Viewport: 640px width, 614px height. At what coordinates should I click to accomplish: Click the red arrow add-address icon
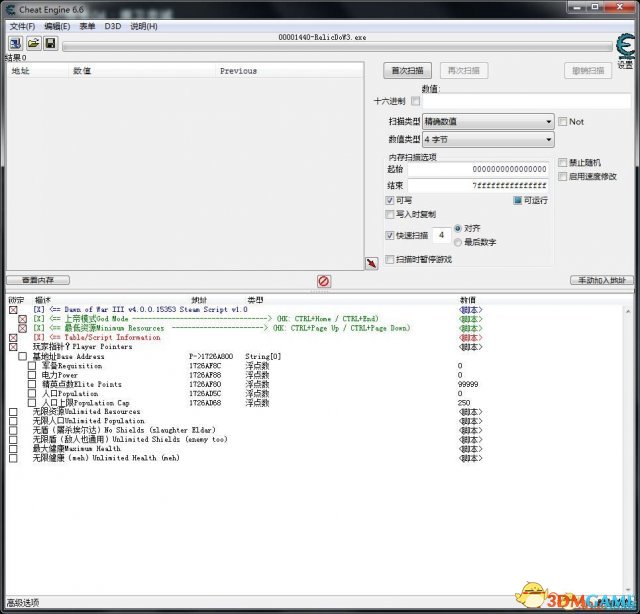point(371,263)
